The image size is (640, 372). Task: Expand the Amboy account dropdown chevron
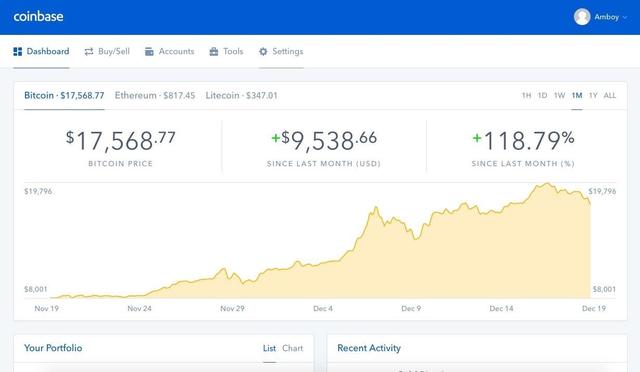[625, 17]
